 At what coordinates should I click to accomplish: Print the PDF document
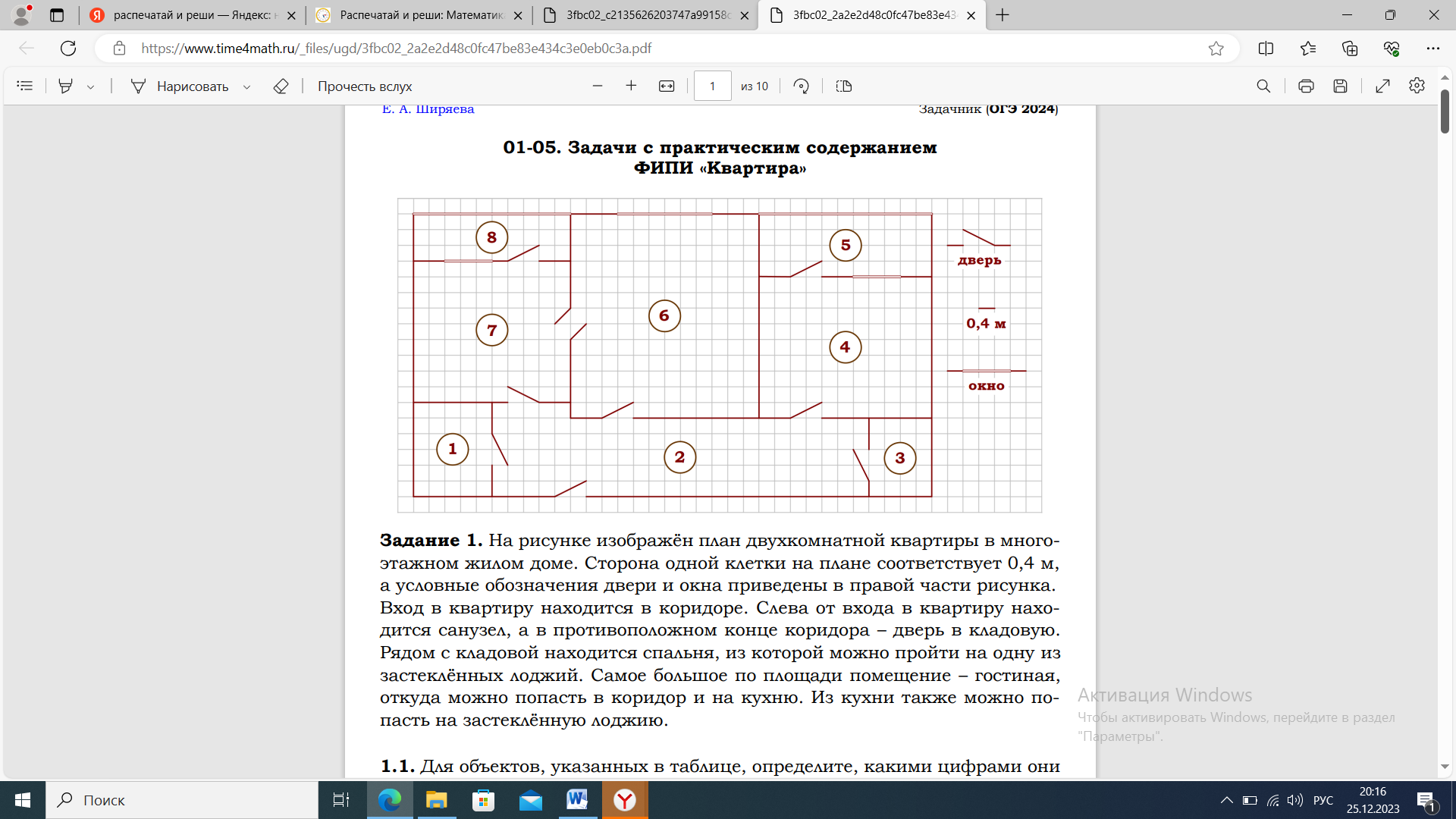pos(1306,86)
